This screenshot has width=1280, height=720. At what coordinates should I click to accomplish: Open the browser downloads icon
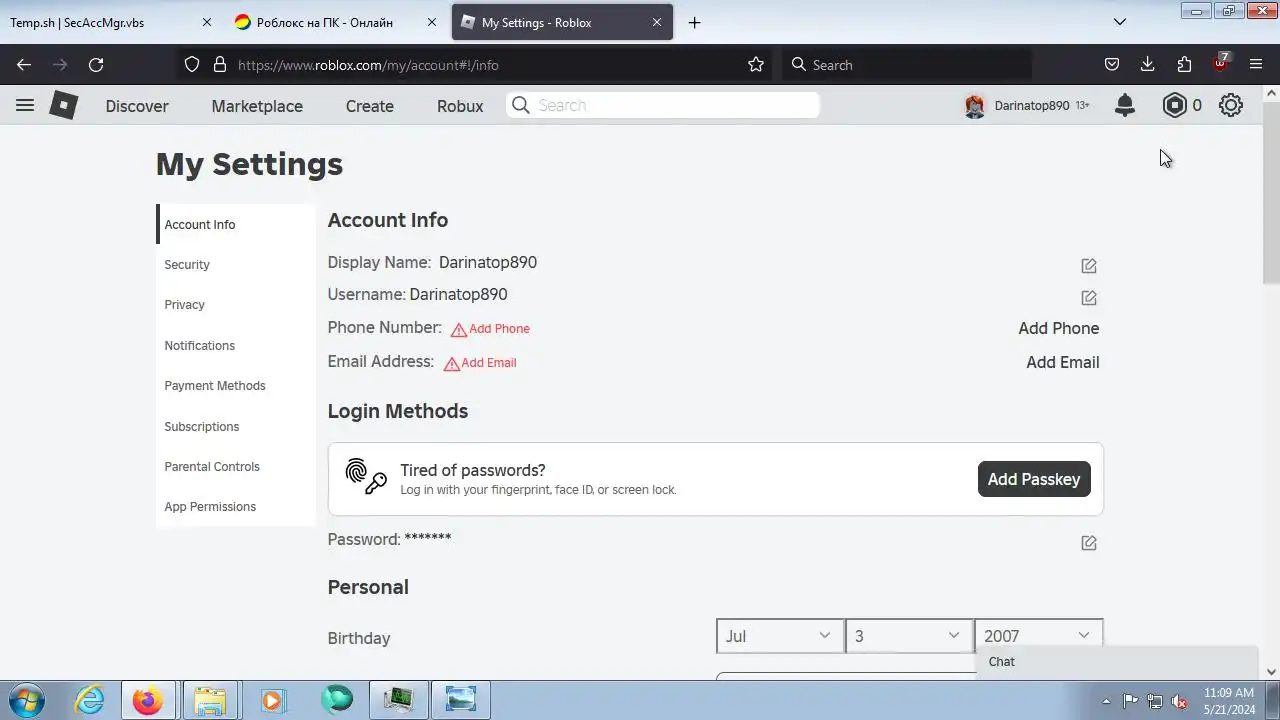[x=1148, y=64]
